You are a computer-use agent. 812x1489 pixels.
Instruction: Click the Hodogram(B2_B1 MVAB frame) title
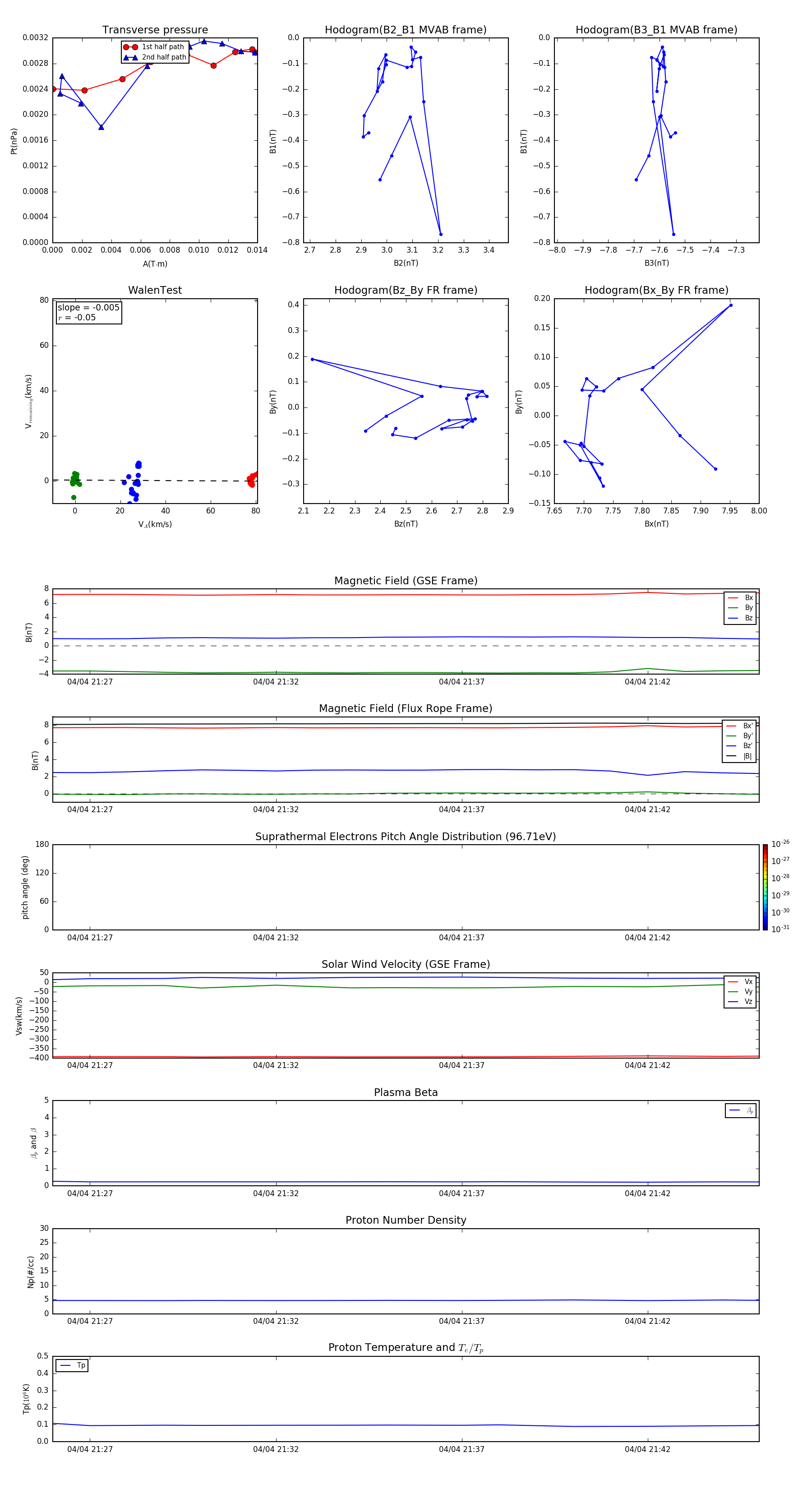coord(406,30)
